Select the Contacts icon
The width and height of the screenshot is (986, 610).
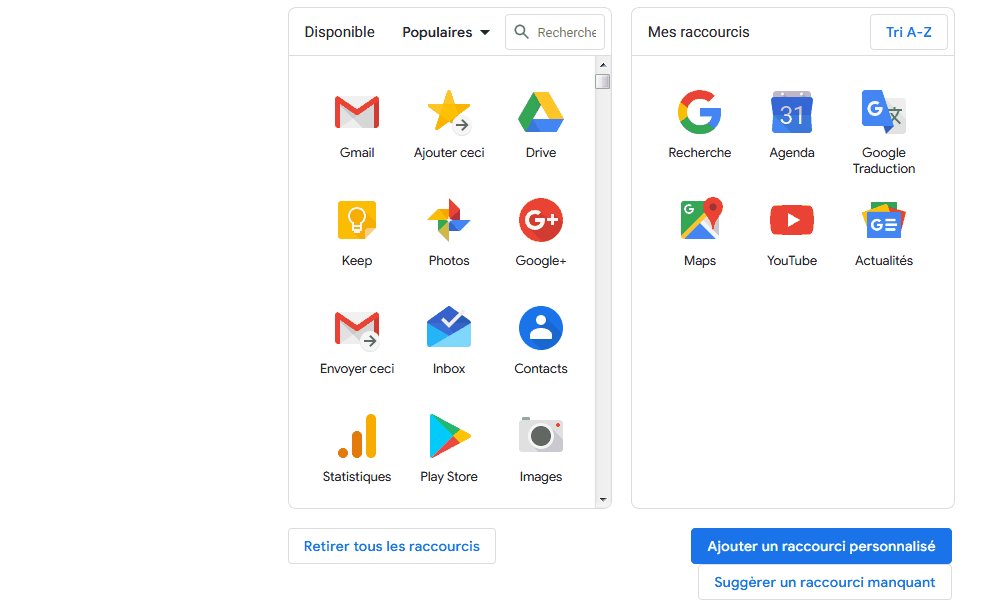click(x=541, y=328)
